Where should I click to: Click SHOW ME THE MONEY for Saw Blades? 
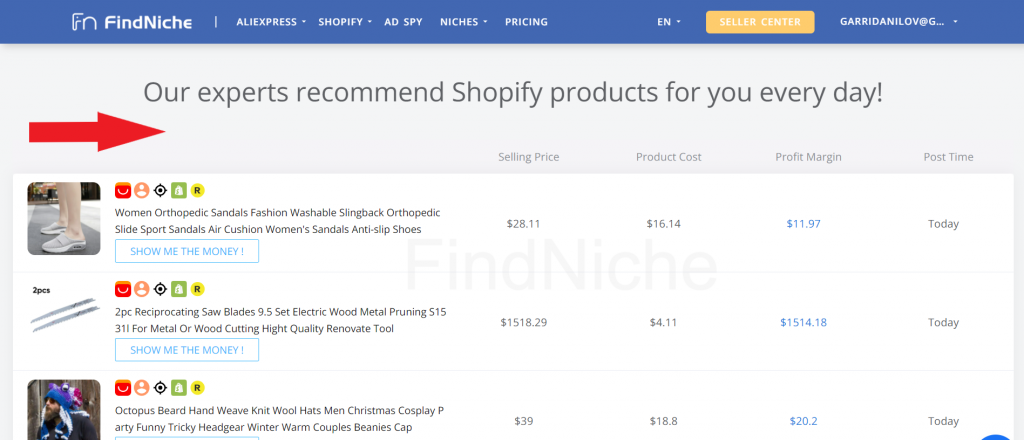click(x=187, y=350)
